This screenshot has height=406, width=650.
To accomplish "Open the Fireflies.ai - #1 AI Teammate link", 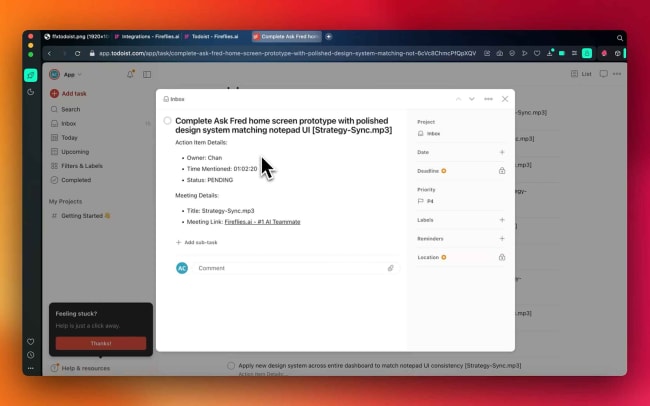I will click(262, 222).
